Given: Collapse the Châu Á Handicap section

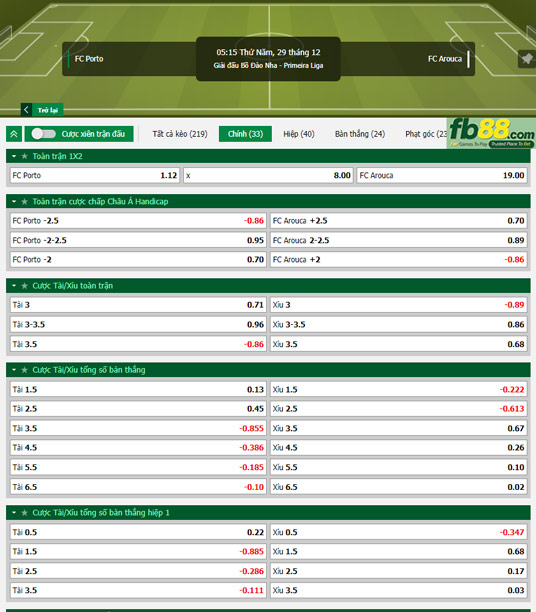Looking at the screenshot, I should pyautogui.click(x=14, y=201).
